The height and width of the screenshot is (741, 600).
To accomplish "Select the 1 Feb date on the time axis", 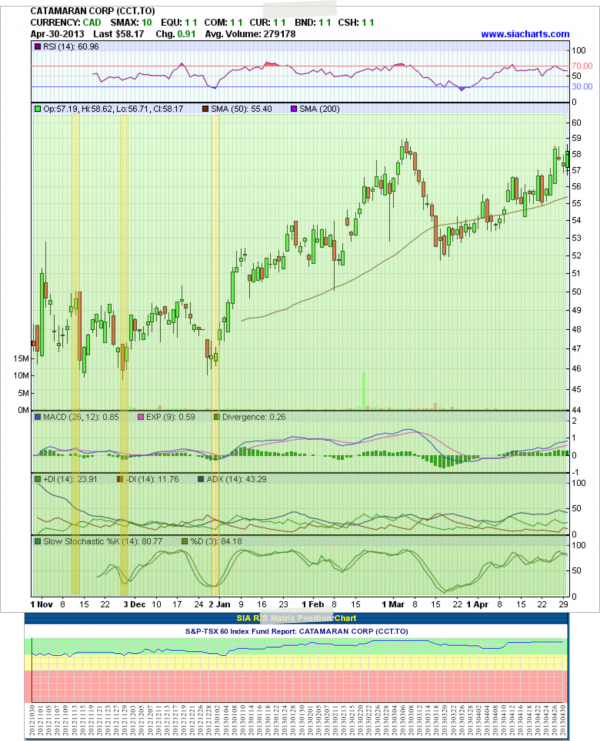I will point(312,605).
